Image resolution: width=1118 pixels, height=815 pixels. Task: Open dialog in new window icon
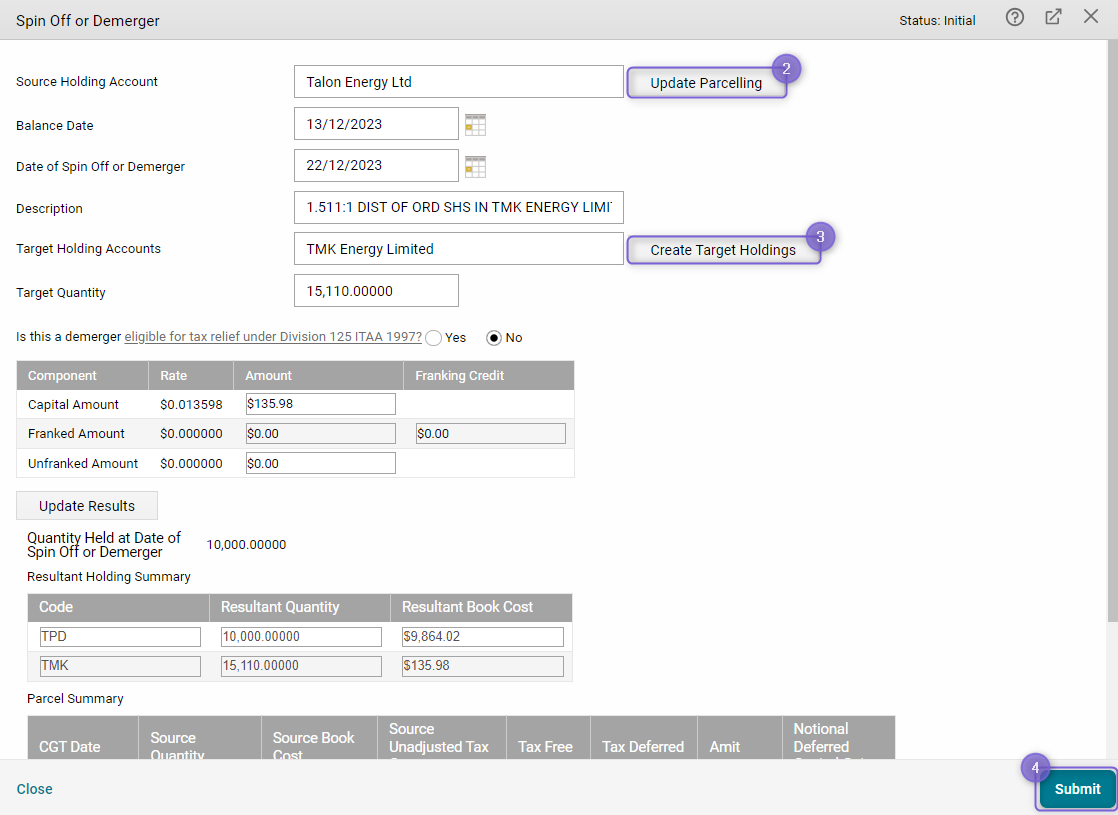[x=1053, y=17]
